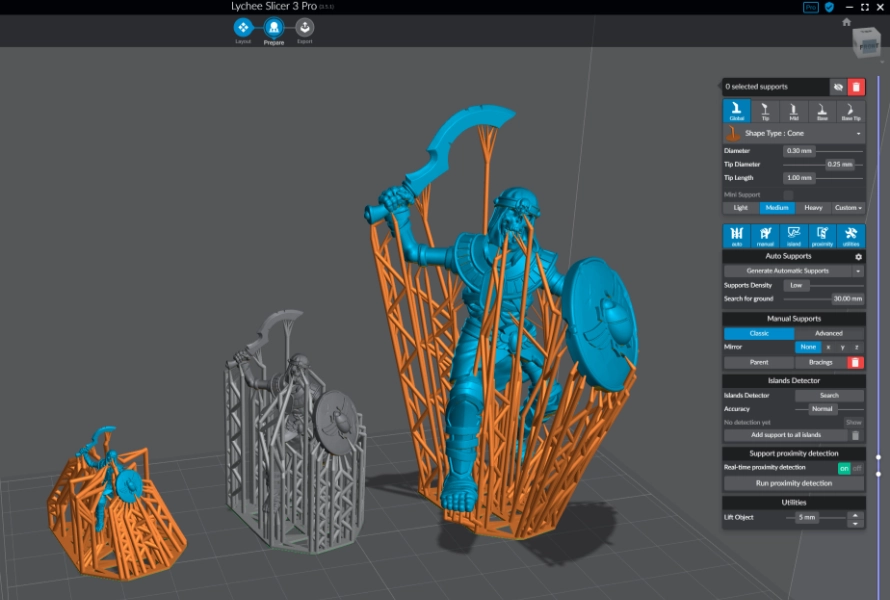Screen dimensions: 890x600
Task: Go to the Layout workflow step
Action: [x=243, y=29]
